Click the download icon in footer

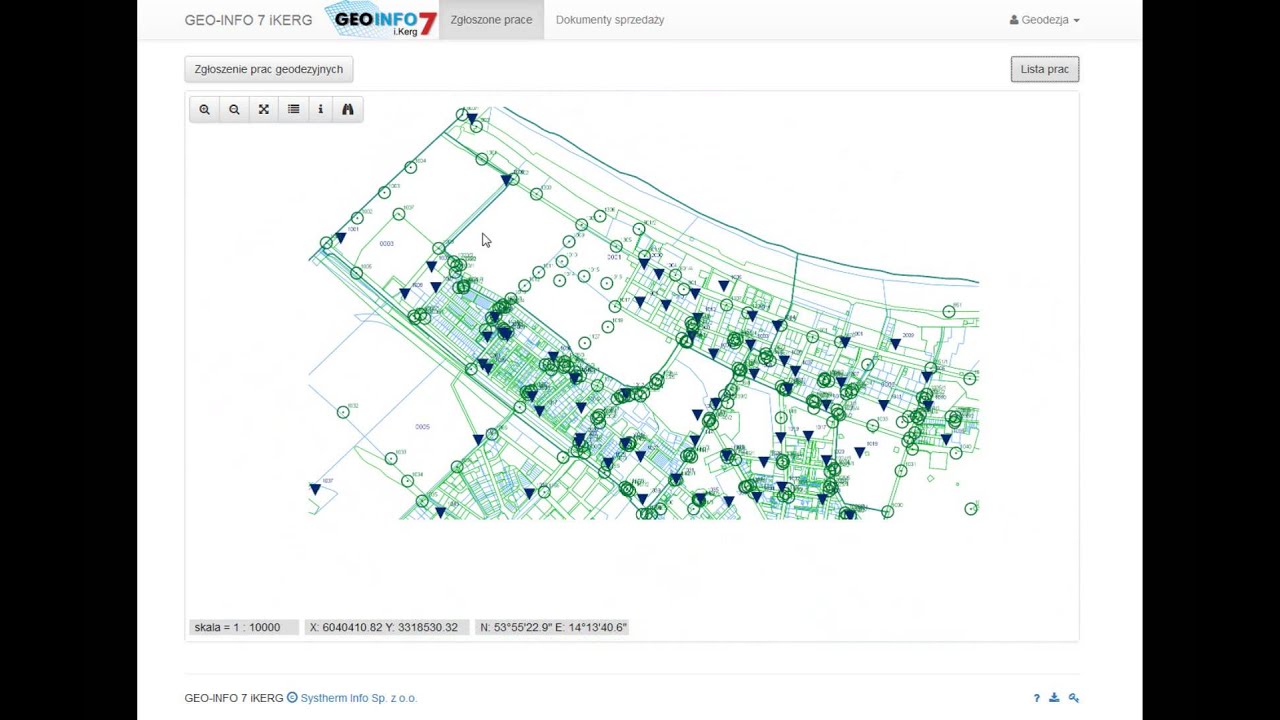pyautogui.click(x=1054, y=698)
